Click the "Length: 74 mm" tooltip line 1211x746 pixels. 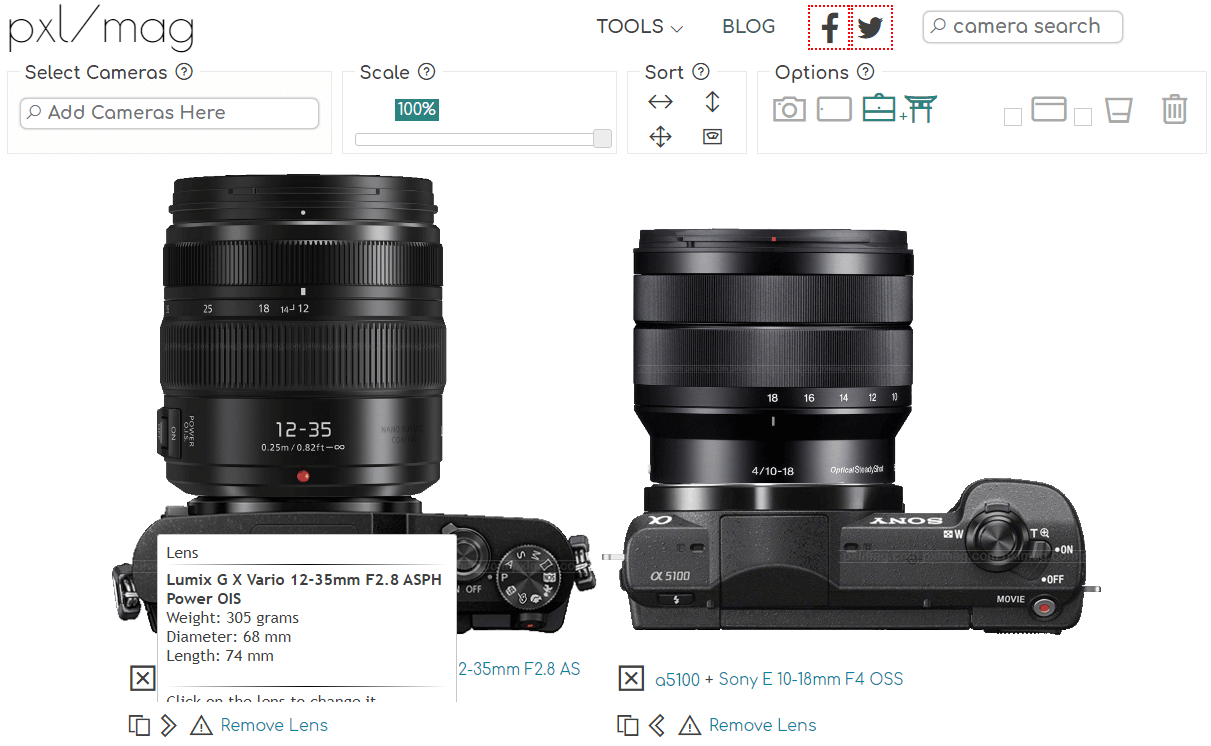(x=219, y=656)
